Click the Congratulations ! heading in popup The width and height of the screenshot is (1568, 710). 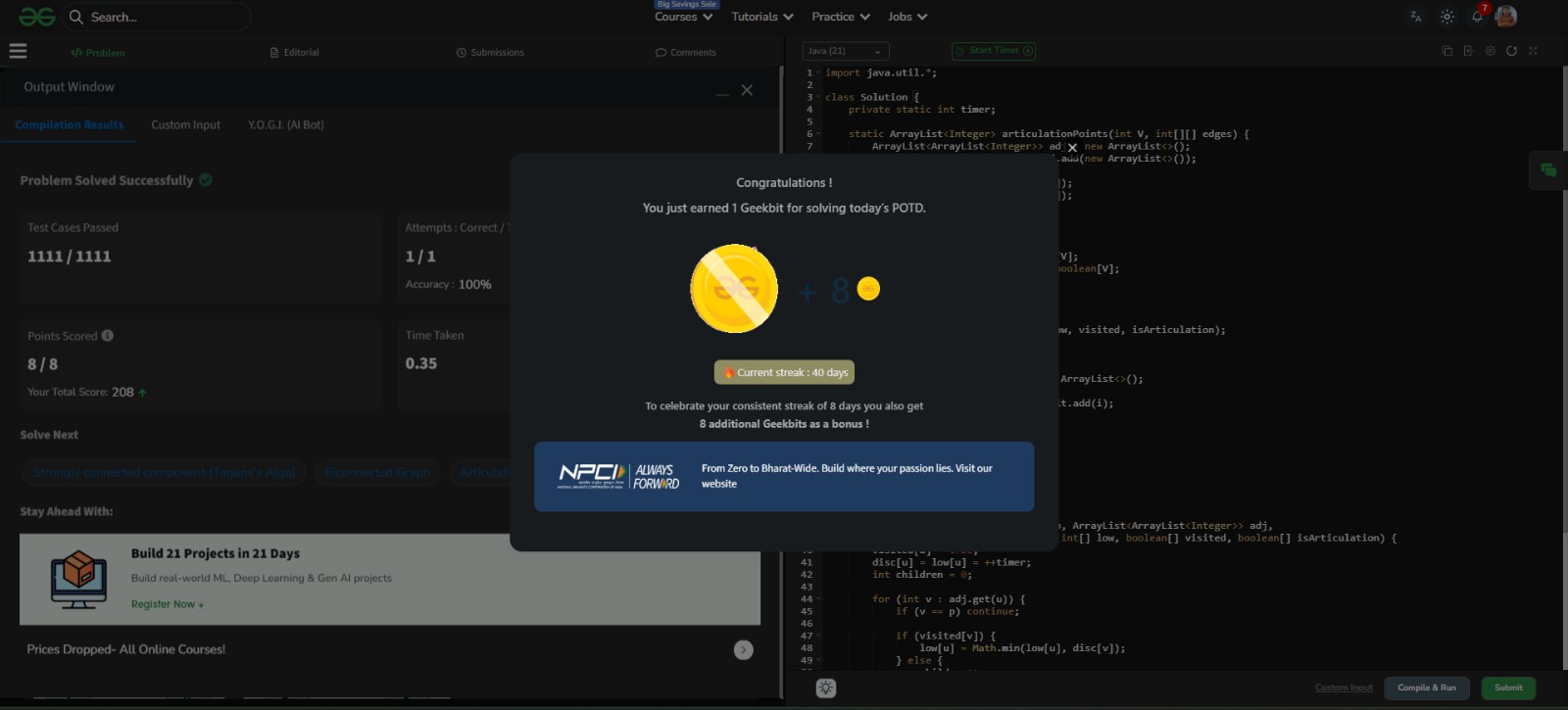pos(784,183)
